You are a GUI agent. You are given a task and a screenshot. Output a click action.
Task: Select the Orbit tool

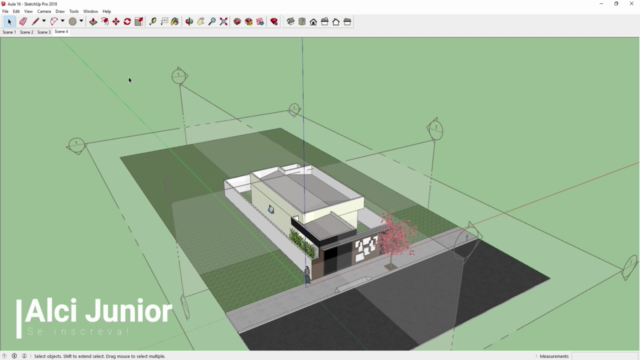(x=189, y=22)
